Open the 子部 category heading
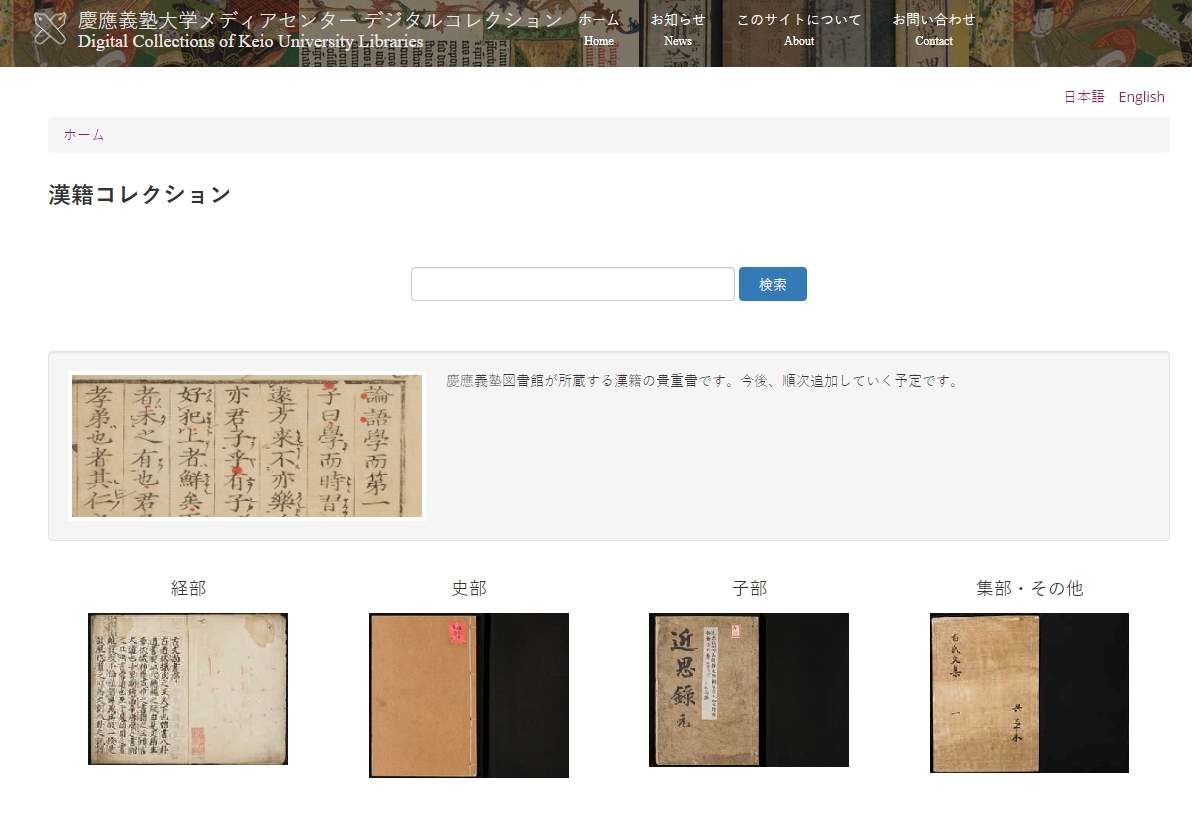The width and height of the screenshot is (1192, 837). (749, 589)
